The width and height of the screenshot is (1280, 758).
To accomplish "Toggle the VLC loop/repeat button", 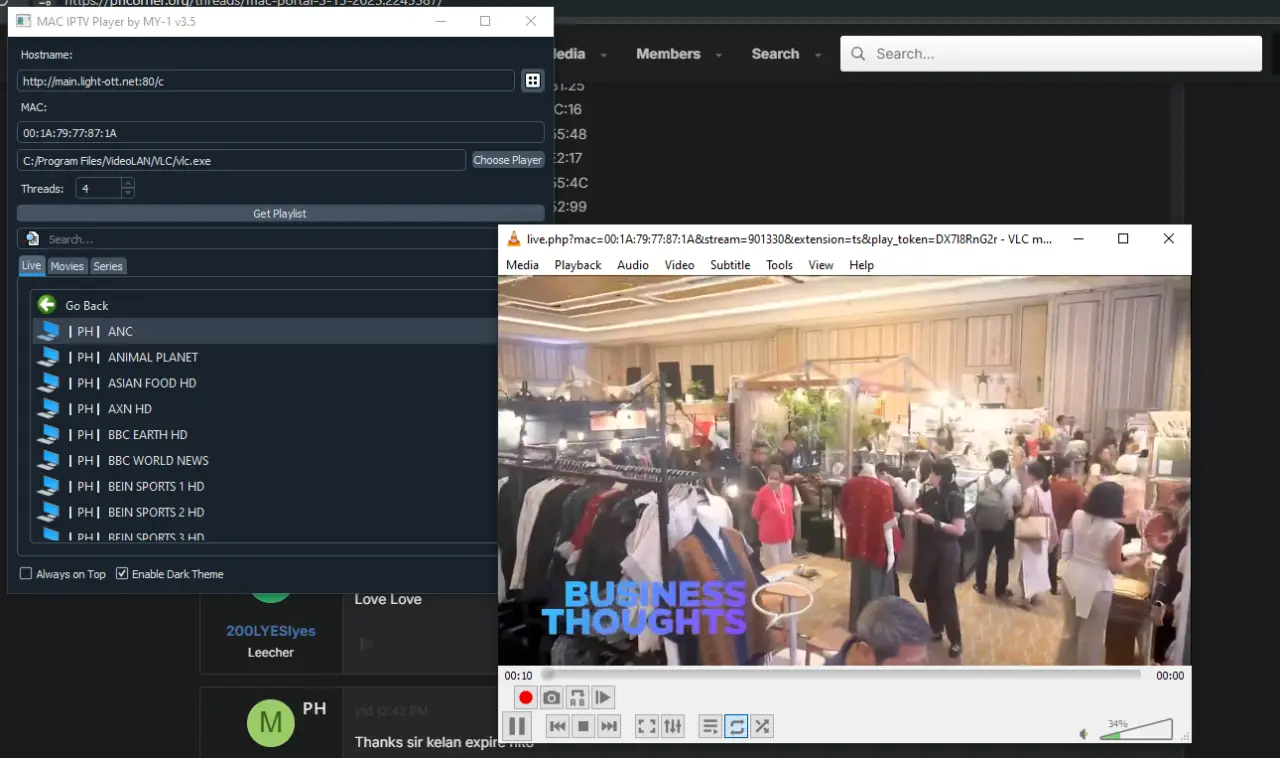I will (x=736, y=727).
